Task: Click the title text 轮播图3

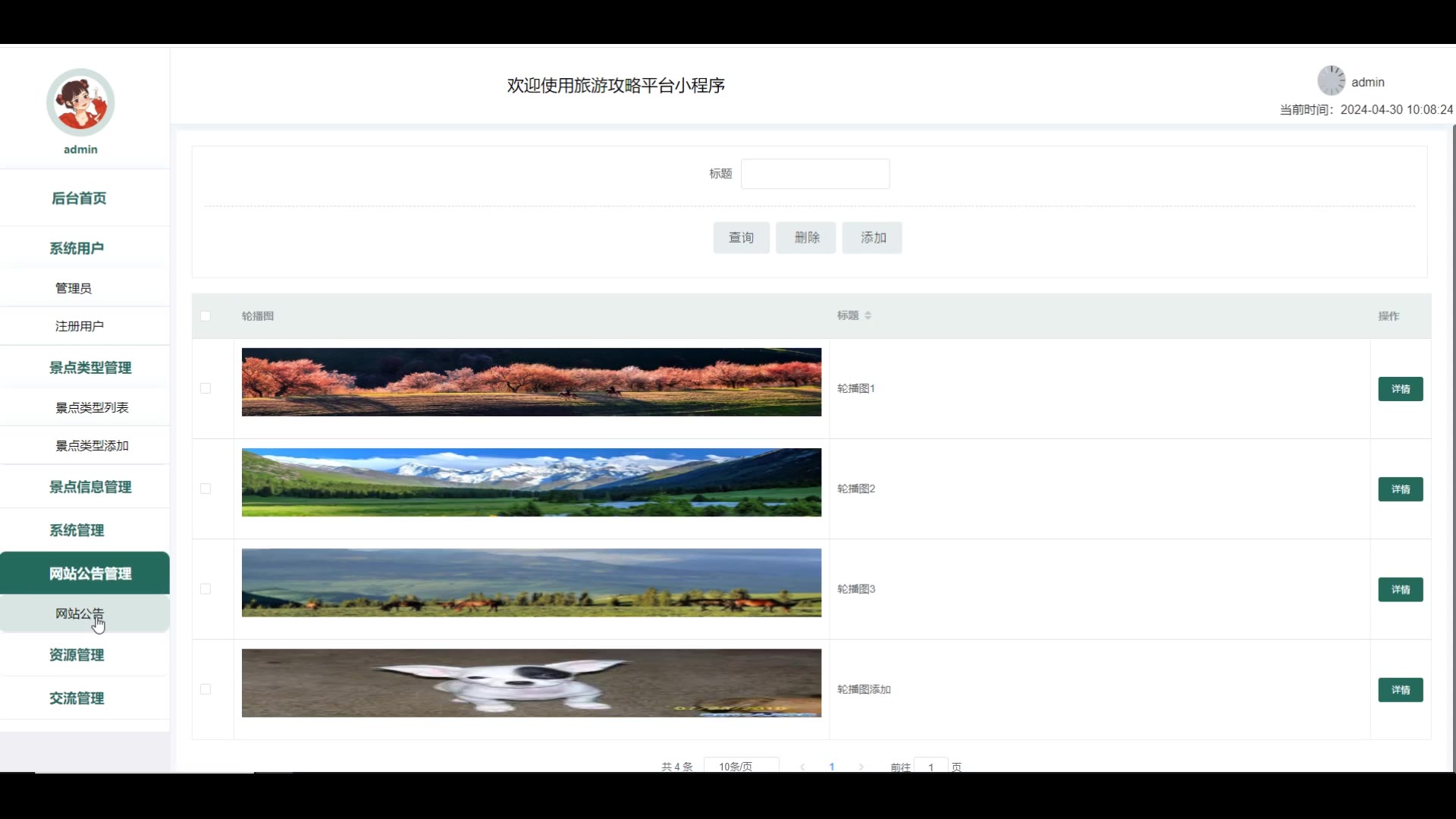Action: (856, 589)
